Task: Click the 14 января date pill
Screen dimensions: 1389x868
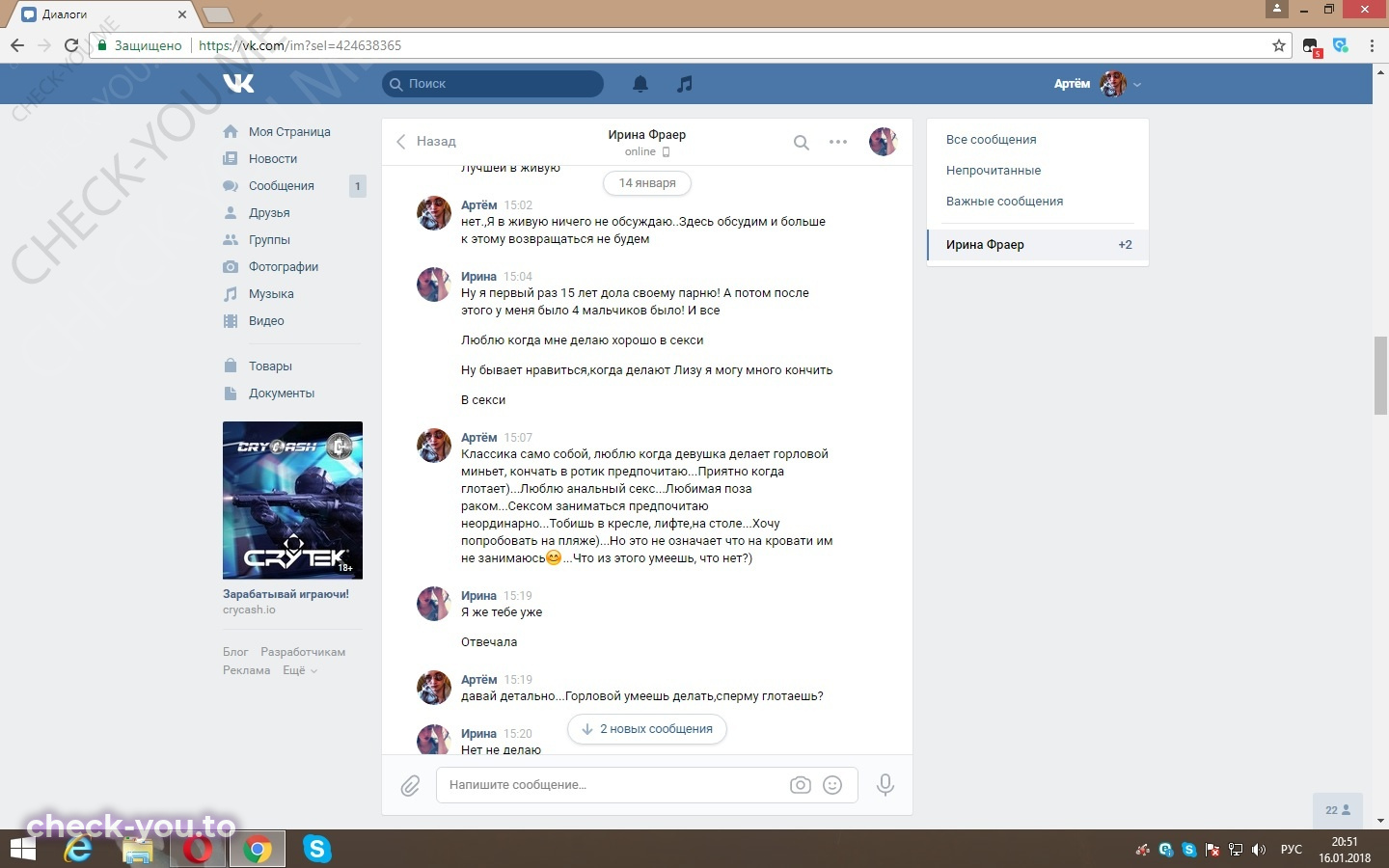Action: (647, 182)
